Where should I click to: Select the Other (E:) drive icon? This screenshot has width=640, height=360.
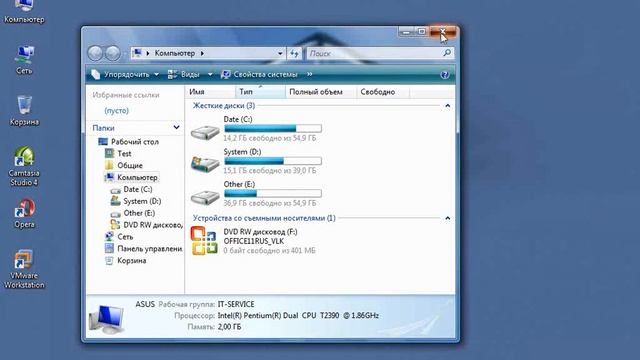point(205,197)
